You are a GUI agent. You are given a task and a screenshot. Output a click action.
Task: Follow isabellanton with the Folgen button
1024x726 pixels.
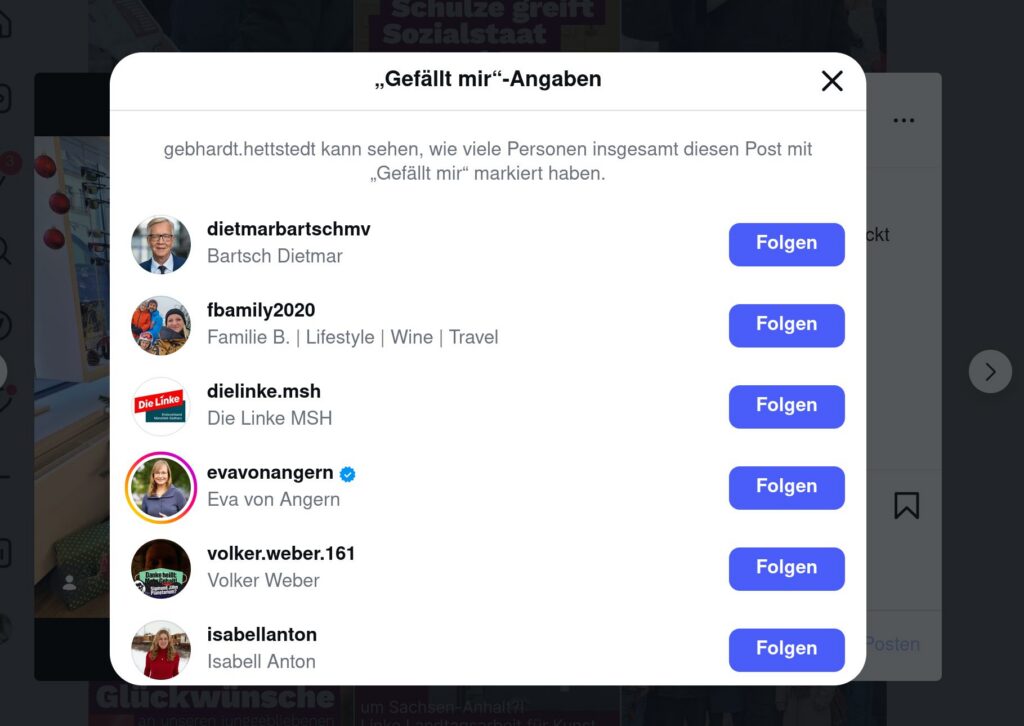(786, 649)
